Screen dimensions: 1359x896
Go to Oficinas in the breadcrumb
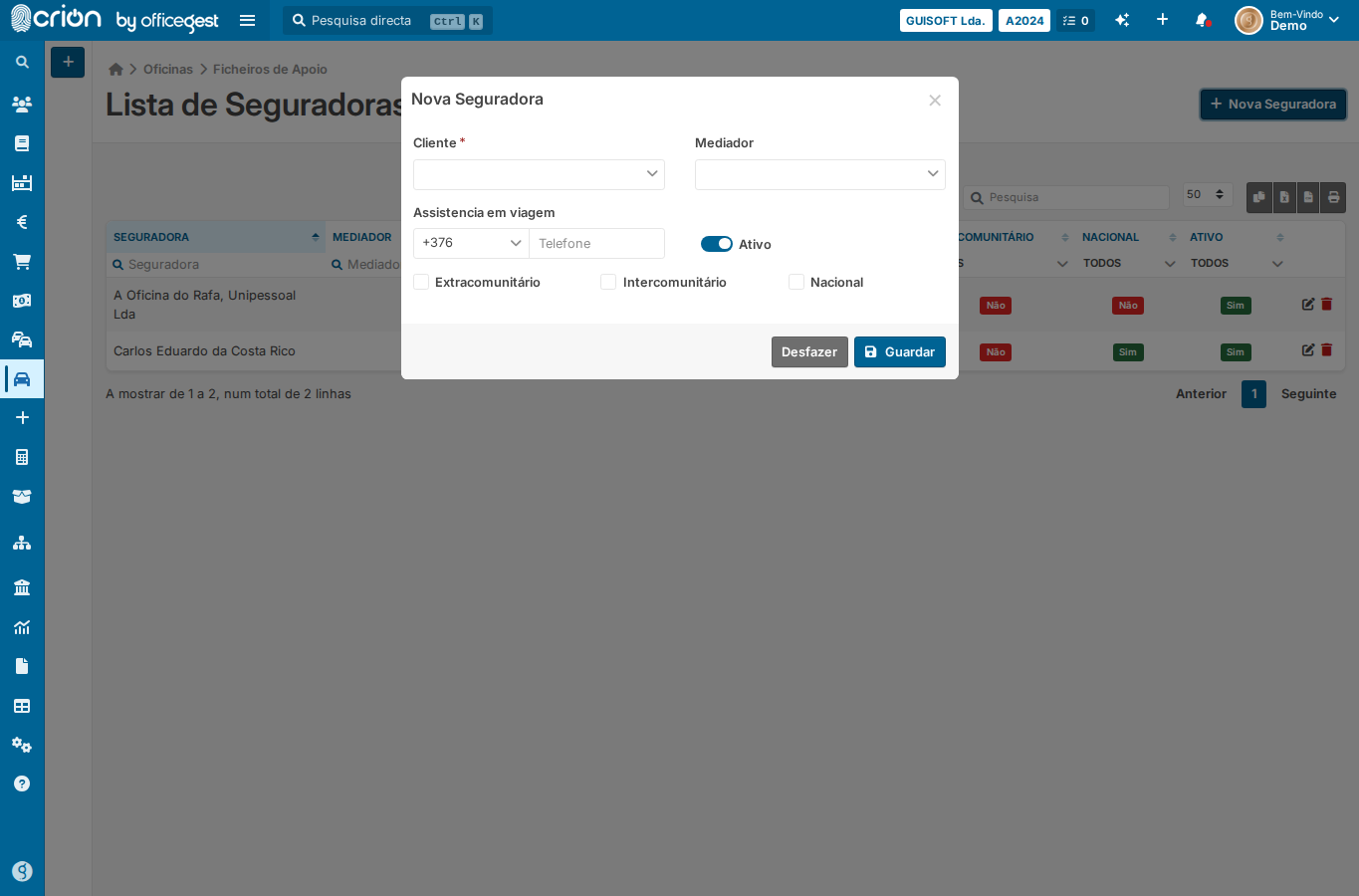click(x=168, y=70)
